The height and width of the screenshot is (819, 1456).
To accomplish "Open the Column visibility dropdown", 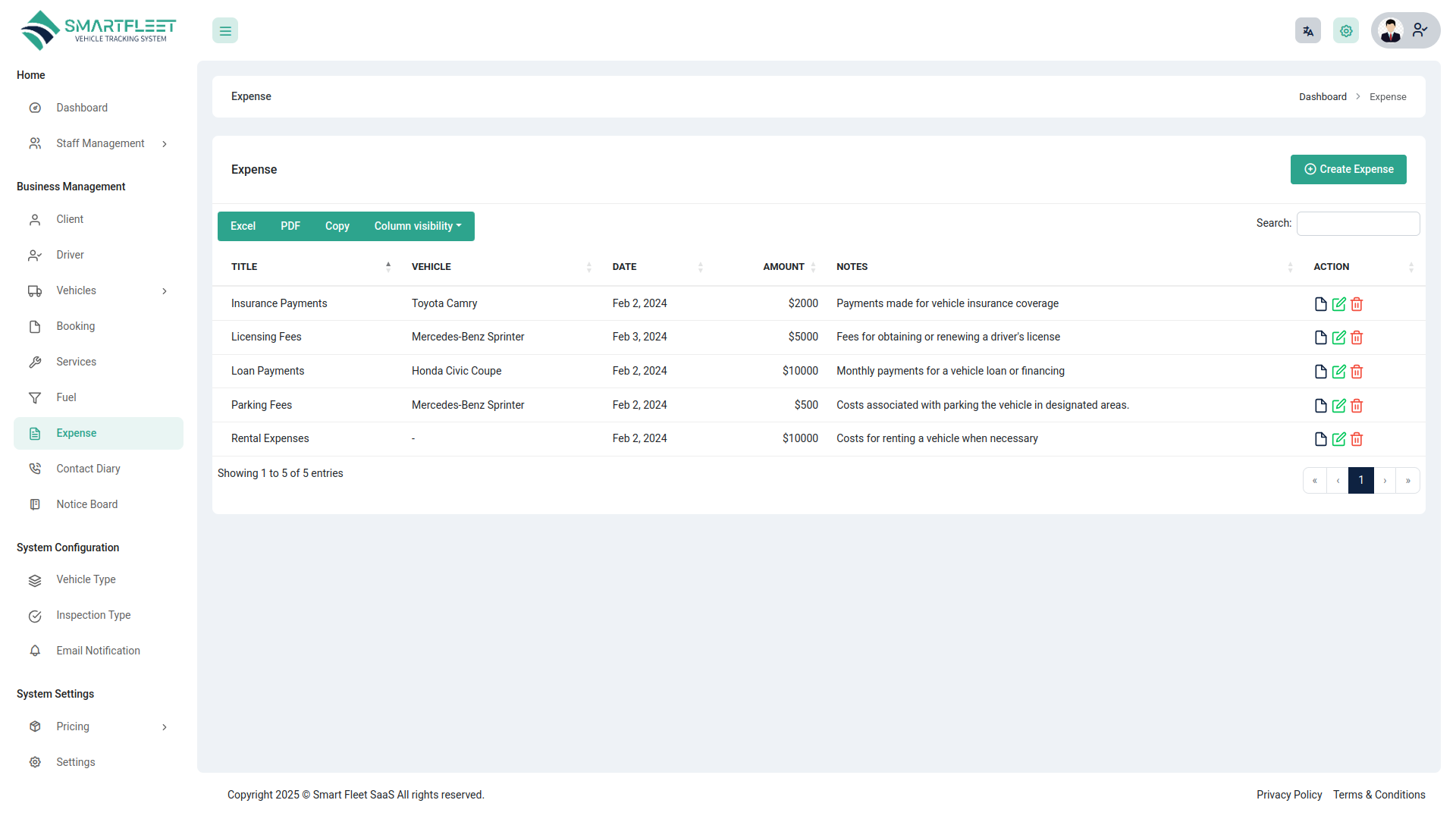I will tap(417, 226).
